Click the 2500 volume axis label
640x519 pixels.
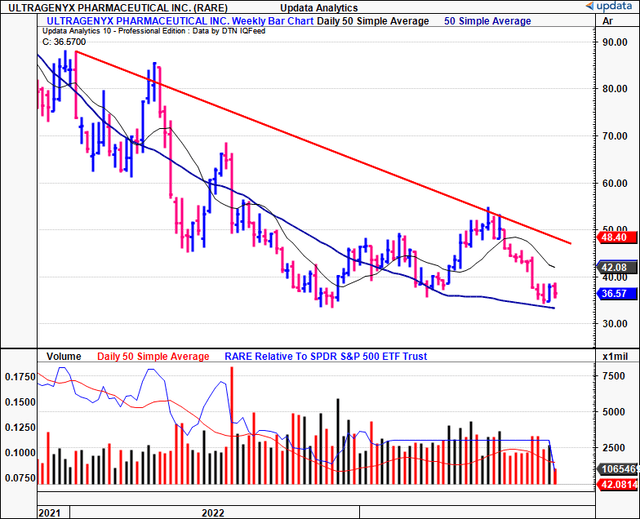(x=614, y=448)
